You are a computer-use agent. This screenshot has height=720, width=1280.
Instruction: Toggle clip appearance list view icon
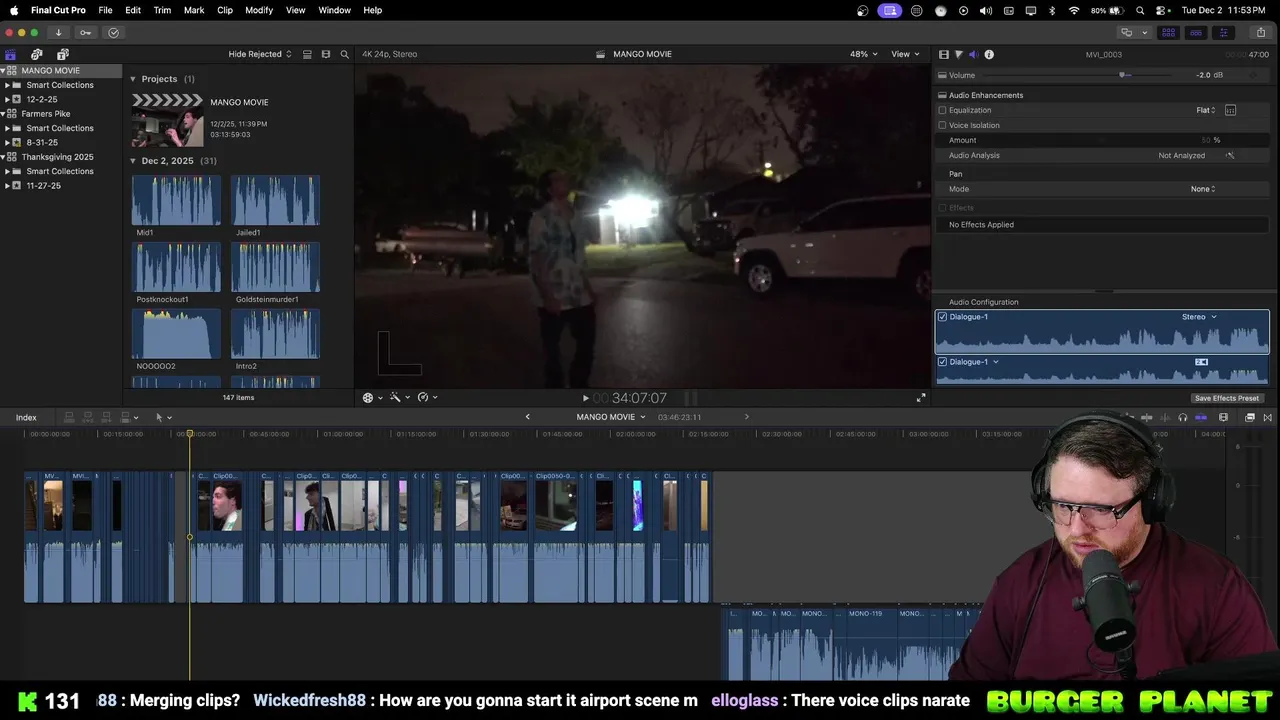pos(307,54)
